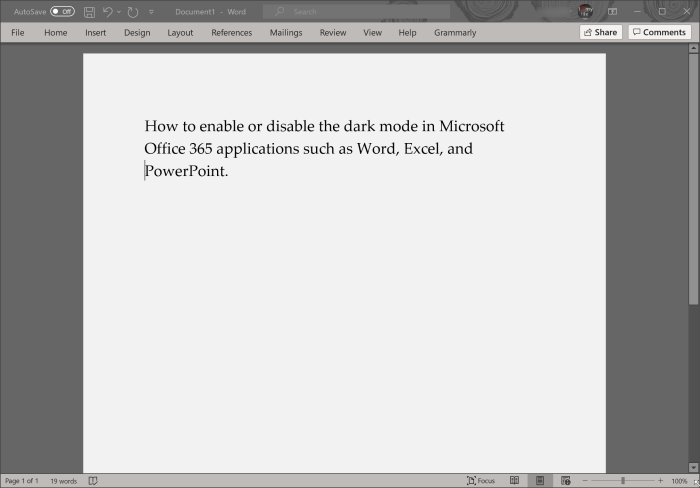Switch to the Home tab
Image resolution: width=700 pixels, height=488 pixels.
[x=55, y=33]
